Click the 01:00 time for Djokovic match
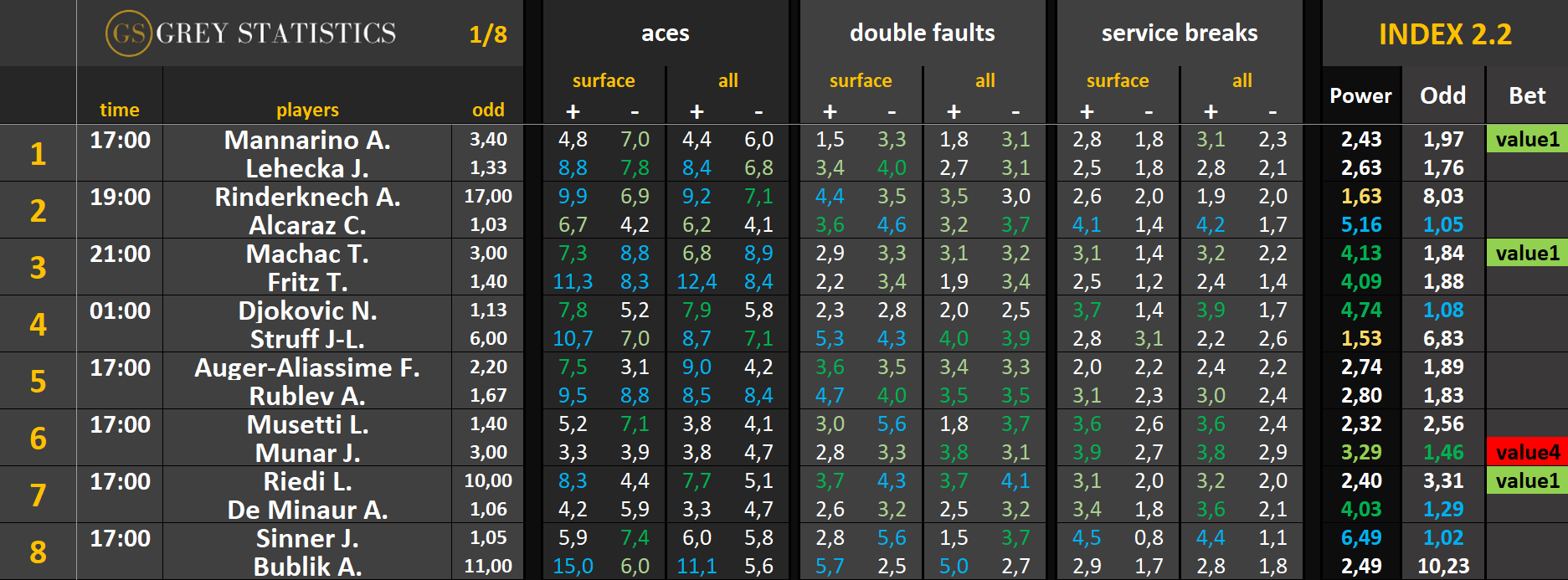 [x=120, y=311]
